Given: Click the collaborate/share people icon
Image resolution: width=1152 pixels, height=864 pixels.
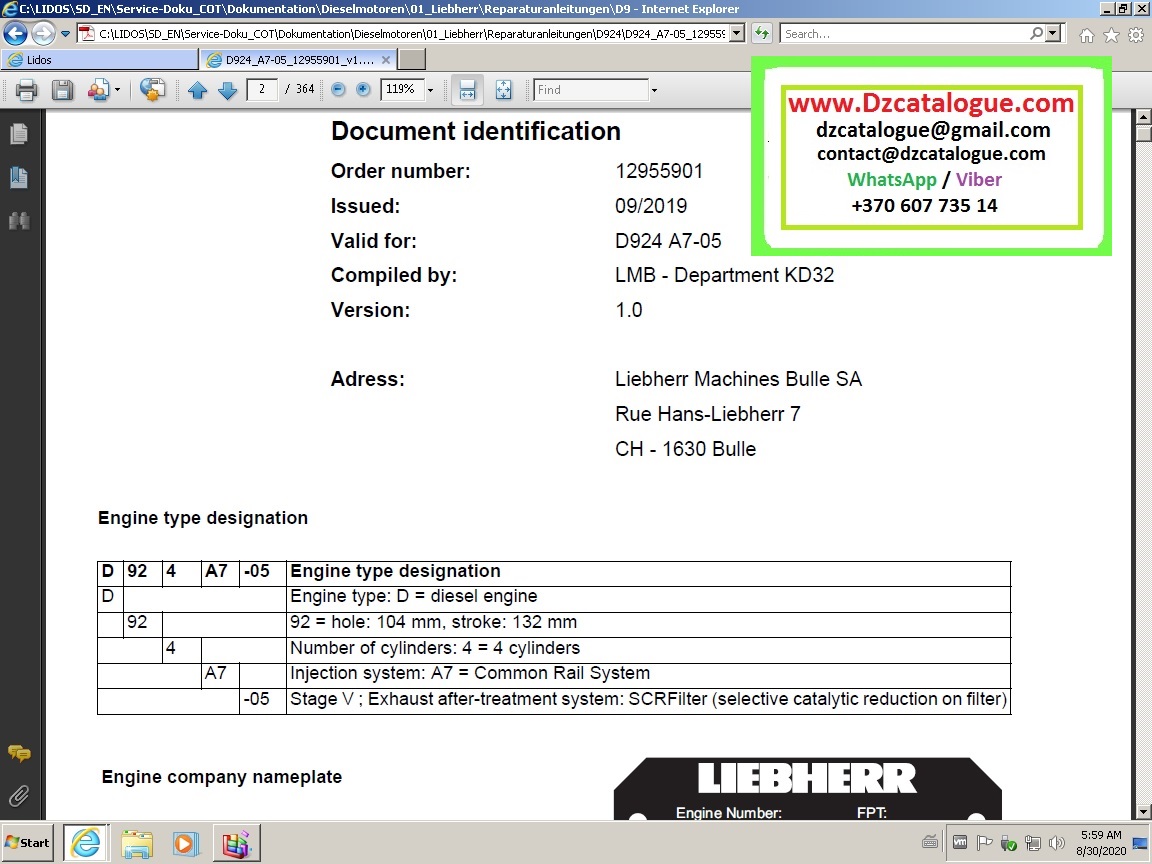Looking at the screenshot, I should click(98, 90).
